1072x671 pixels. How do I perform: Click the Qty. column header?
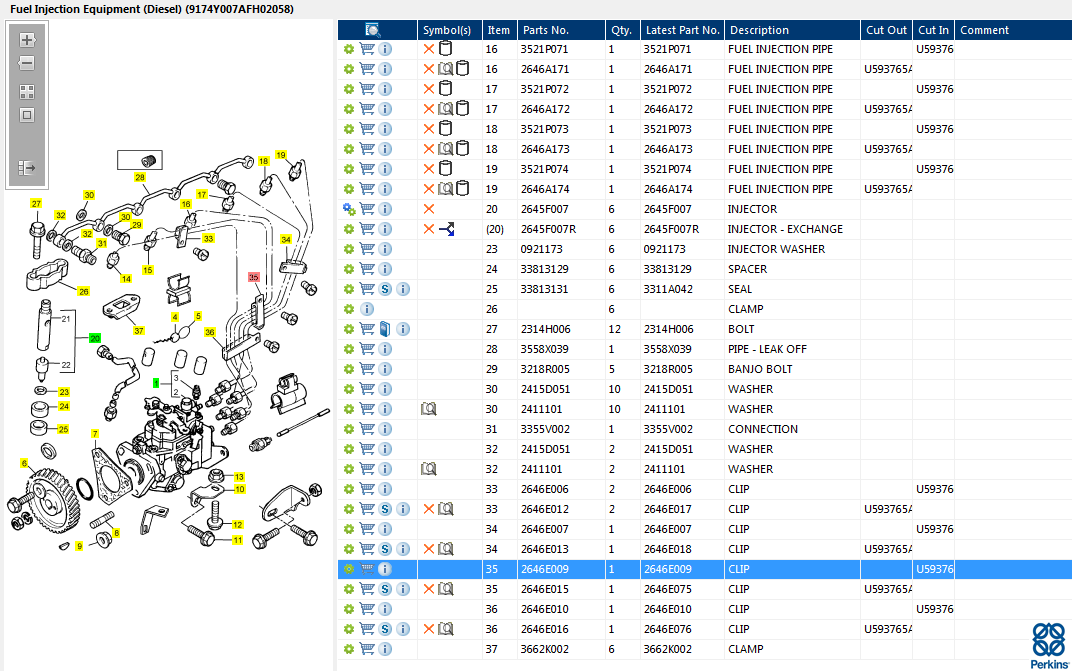coord(621,30)
